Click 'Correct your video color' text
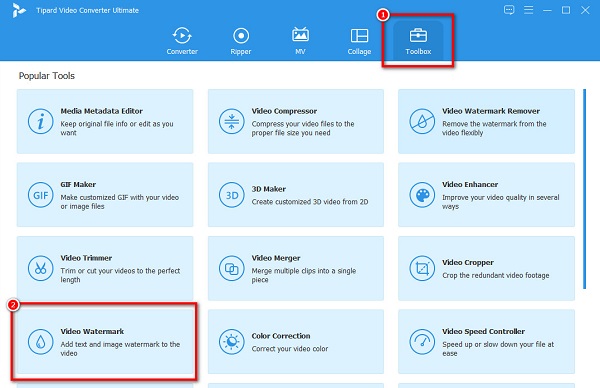The image size is (600, 388). [290, 349]
